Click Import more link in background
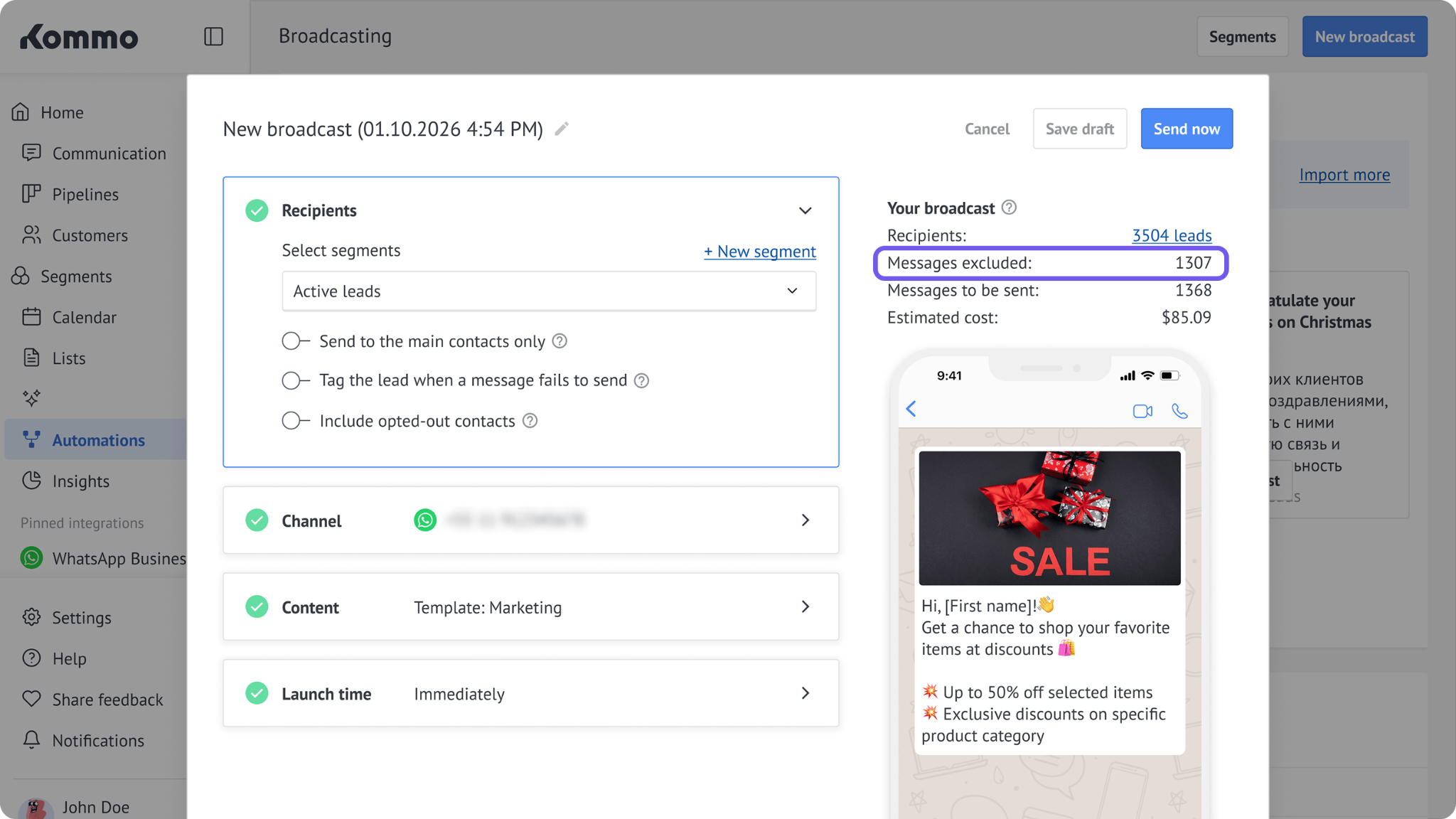The width and height of the screenshot is (1456, 819). 1344,175
